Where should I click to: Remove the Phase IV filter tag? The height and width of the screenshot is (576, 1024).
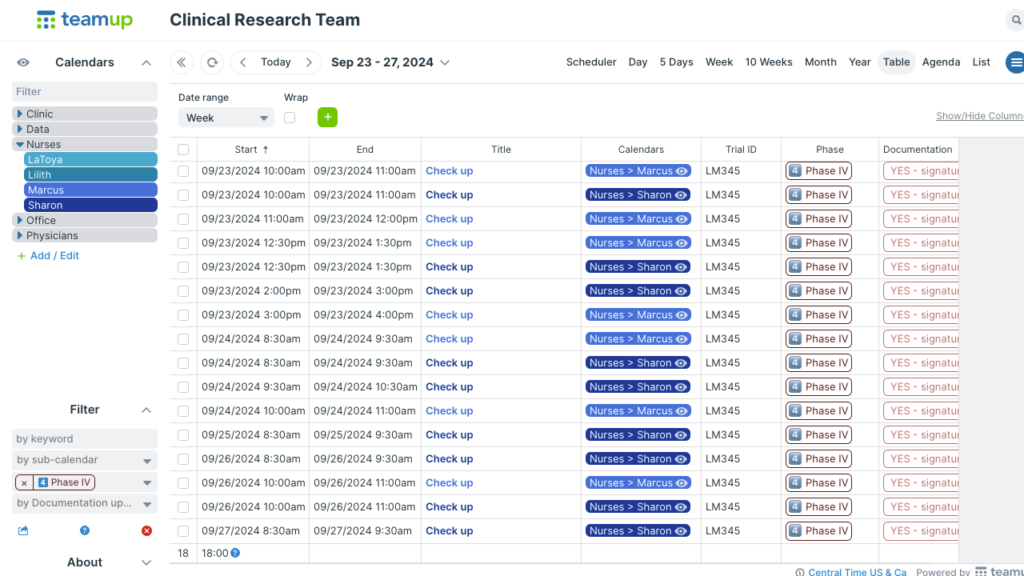click(24, 483)
